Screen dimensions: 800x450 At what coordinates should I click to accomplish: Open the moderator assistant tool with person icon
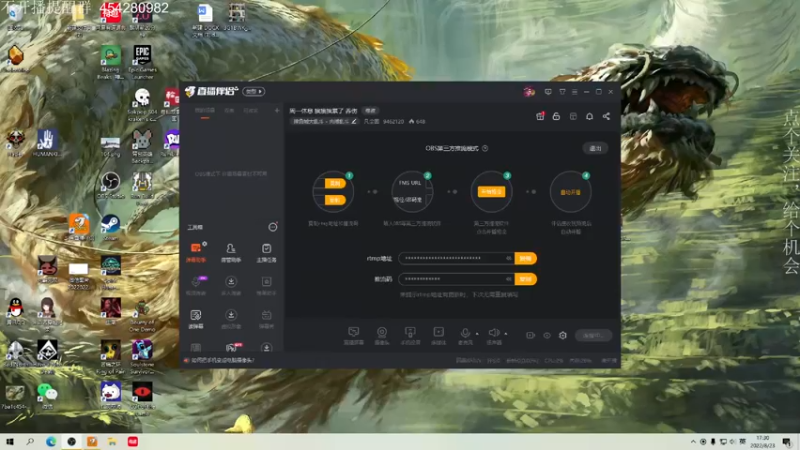(231, 253)
